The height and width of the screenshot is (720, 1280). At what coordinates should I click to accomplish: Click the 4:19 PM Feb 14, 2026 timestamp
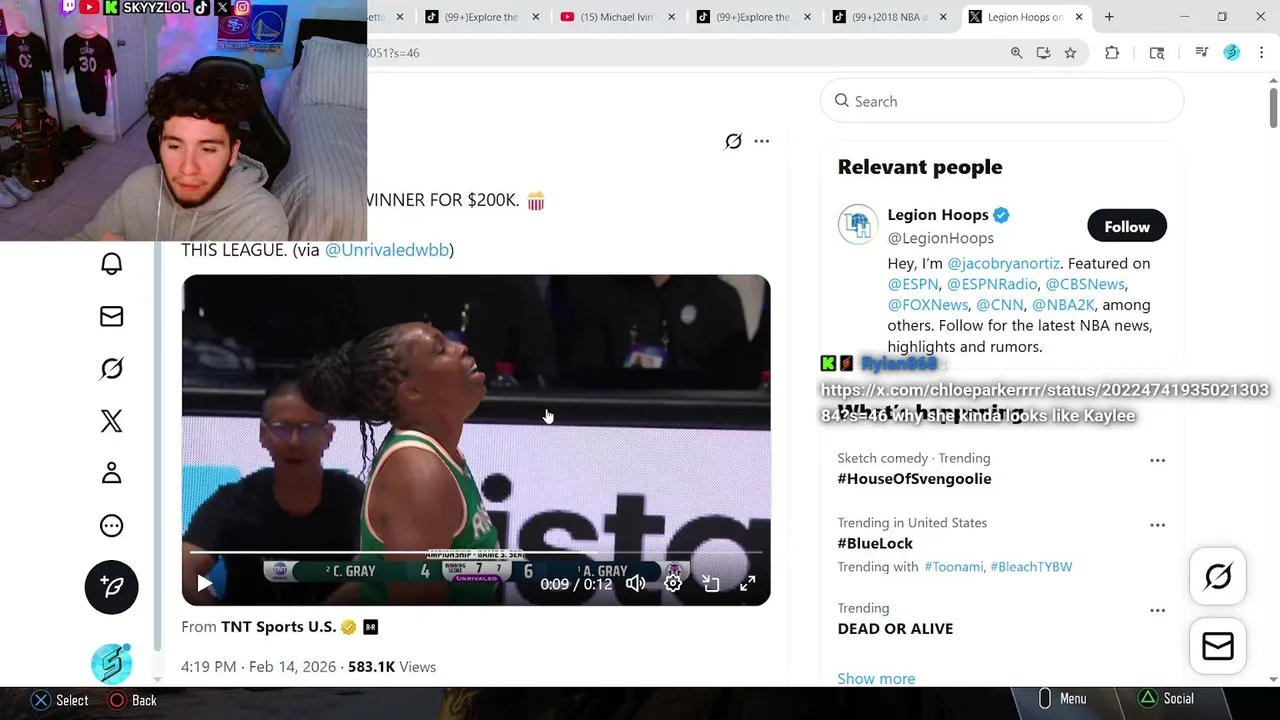point(258,667)
